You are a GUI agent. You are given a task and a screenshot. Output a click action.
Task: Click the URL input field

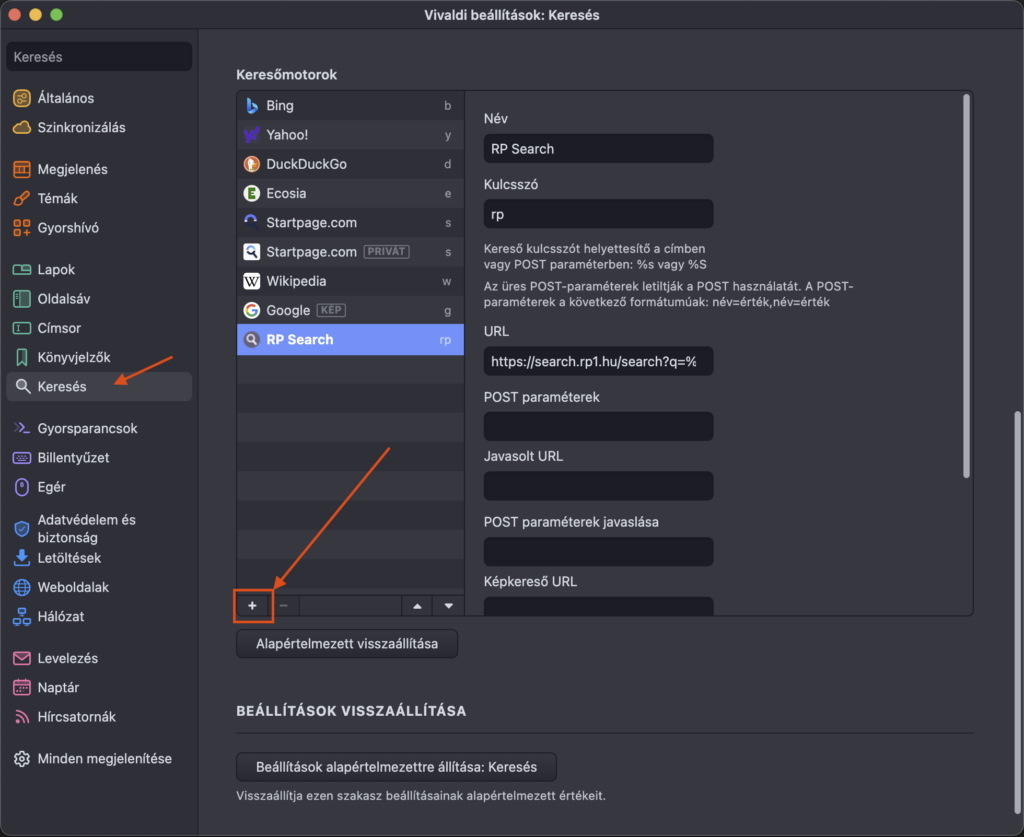[x=598, y=361]
